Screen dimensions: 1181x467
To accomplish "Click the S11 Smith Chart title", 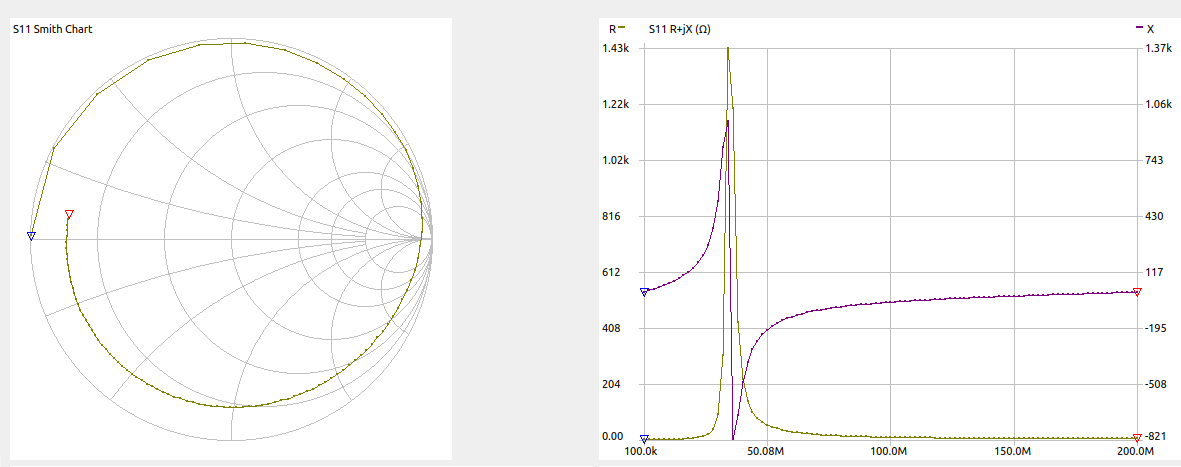I will [52, 29].
